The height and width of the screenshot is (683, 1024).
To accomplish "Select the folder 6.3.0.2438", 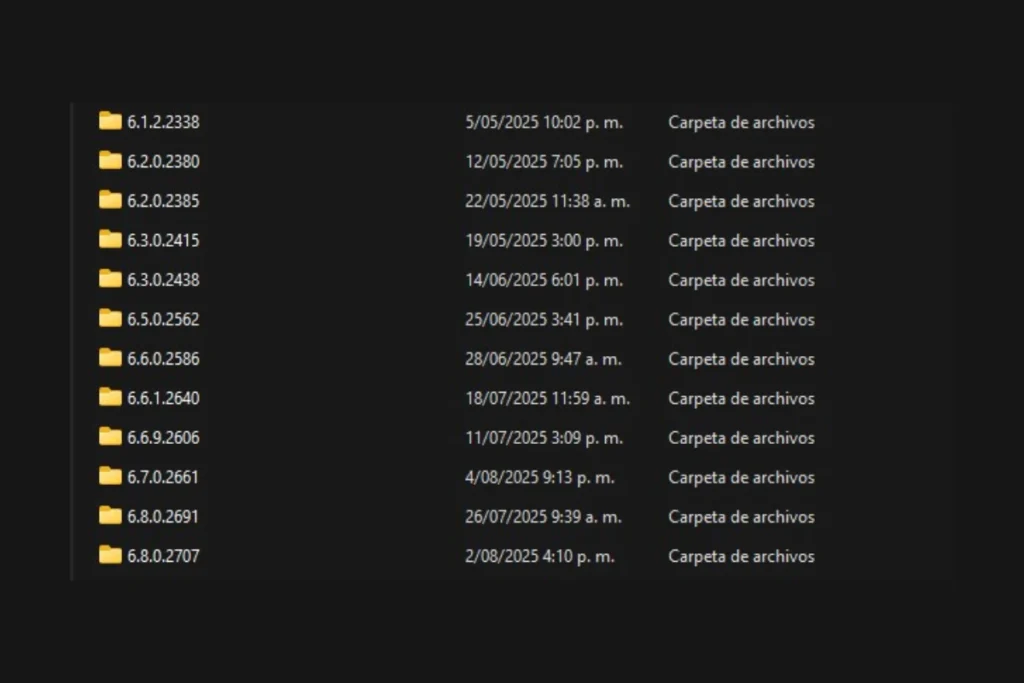I will 163,280.
